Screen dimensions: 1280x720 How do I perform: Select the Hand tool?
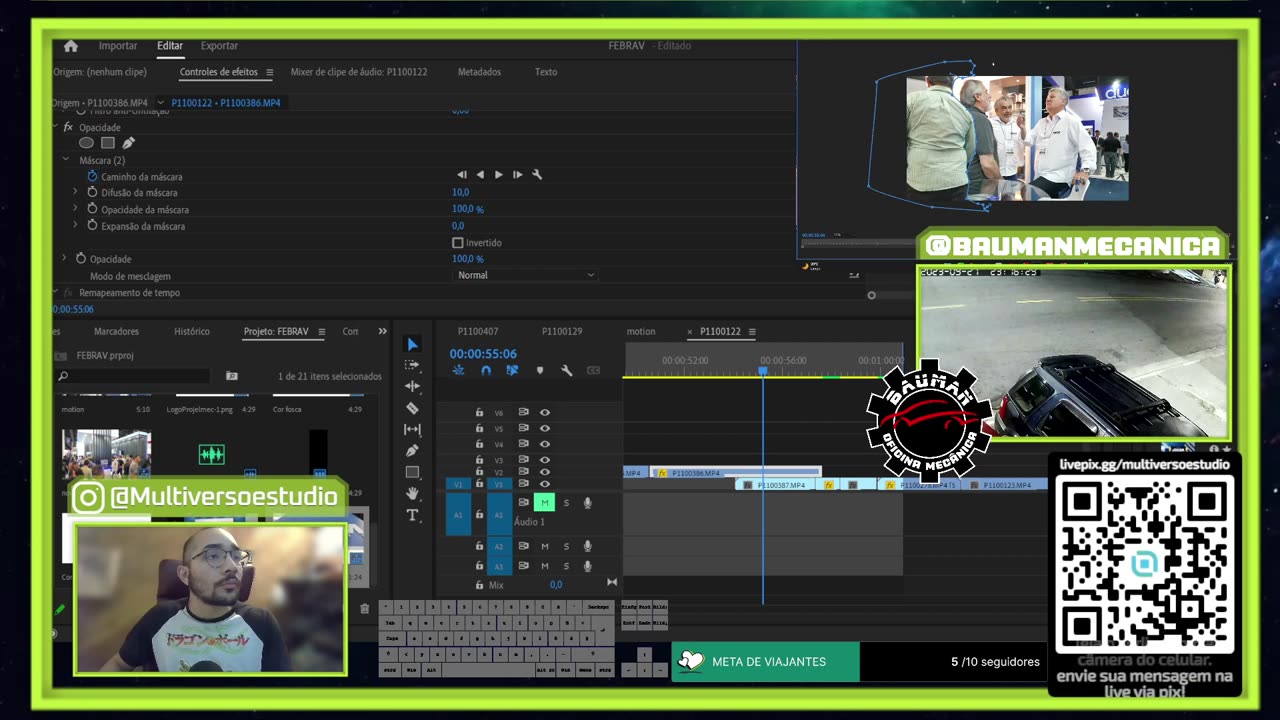412,493
